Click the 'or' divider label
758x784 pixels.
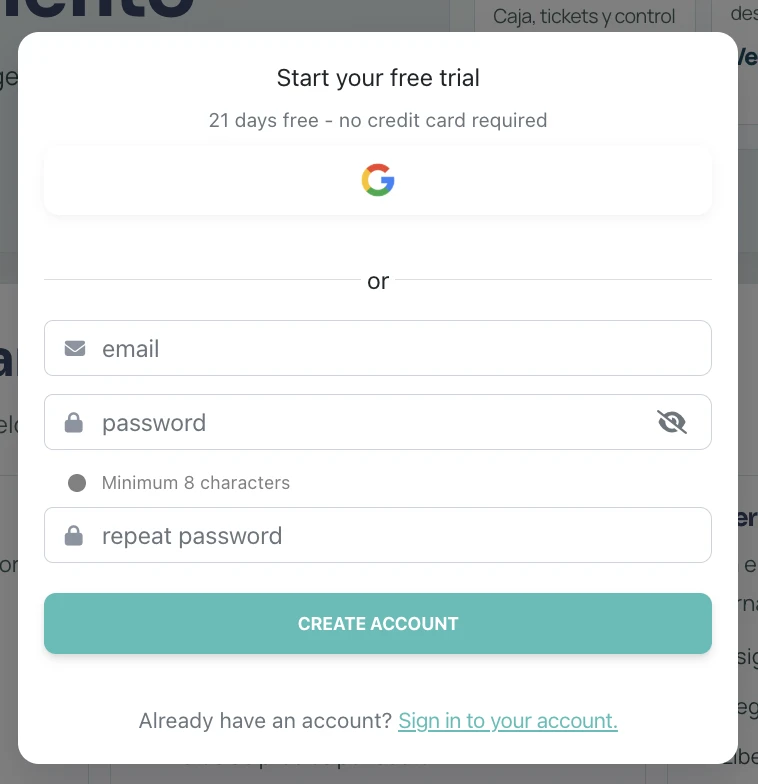(x=378, y=281)
